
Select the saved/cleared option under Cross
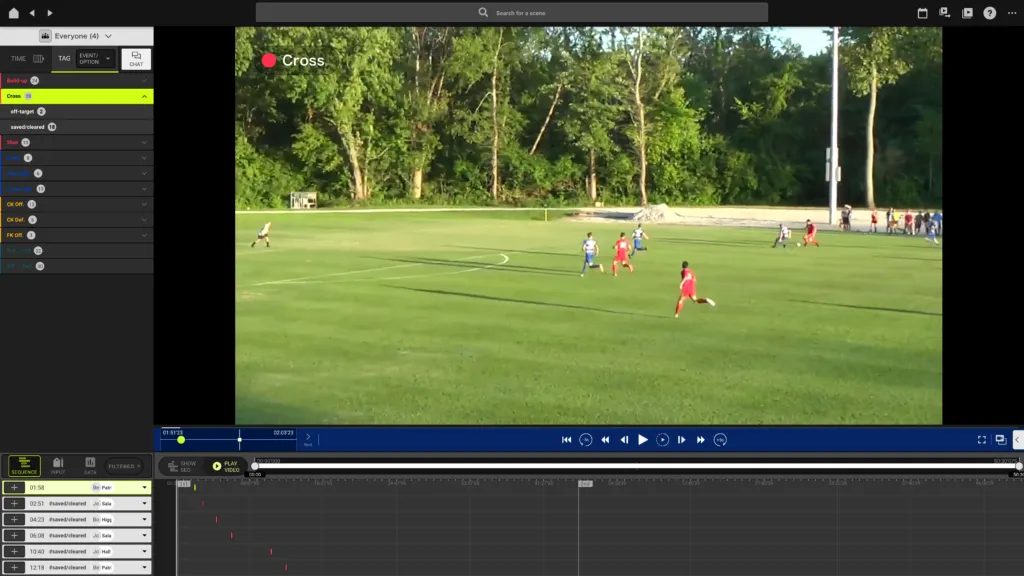[x=76, y=127]
